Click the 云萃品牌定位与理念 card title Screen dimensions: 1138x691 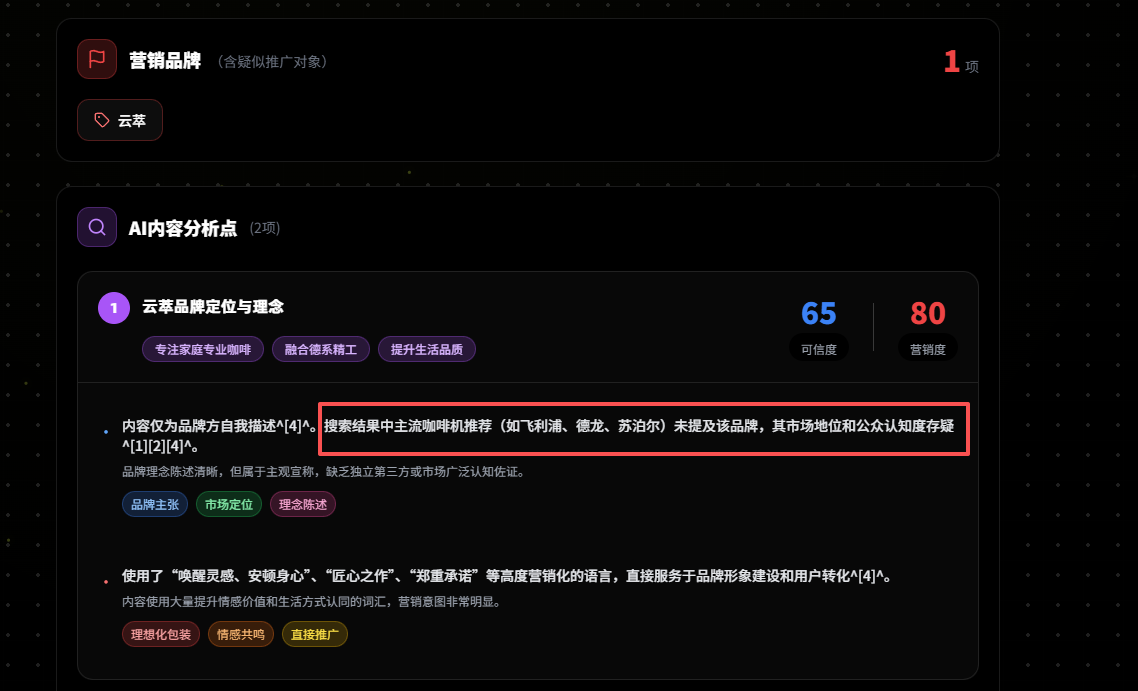(x=213, y=306)
